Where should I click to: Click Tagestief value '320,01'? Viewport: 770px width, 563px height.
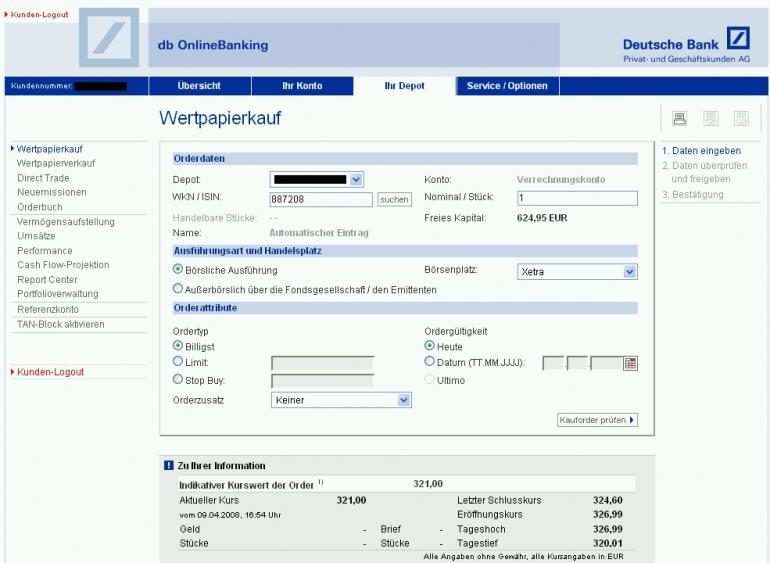(607, 543)
